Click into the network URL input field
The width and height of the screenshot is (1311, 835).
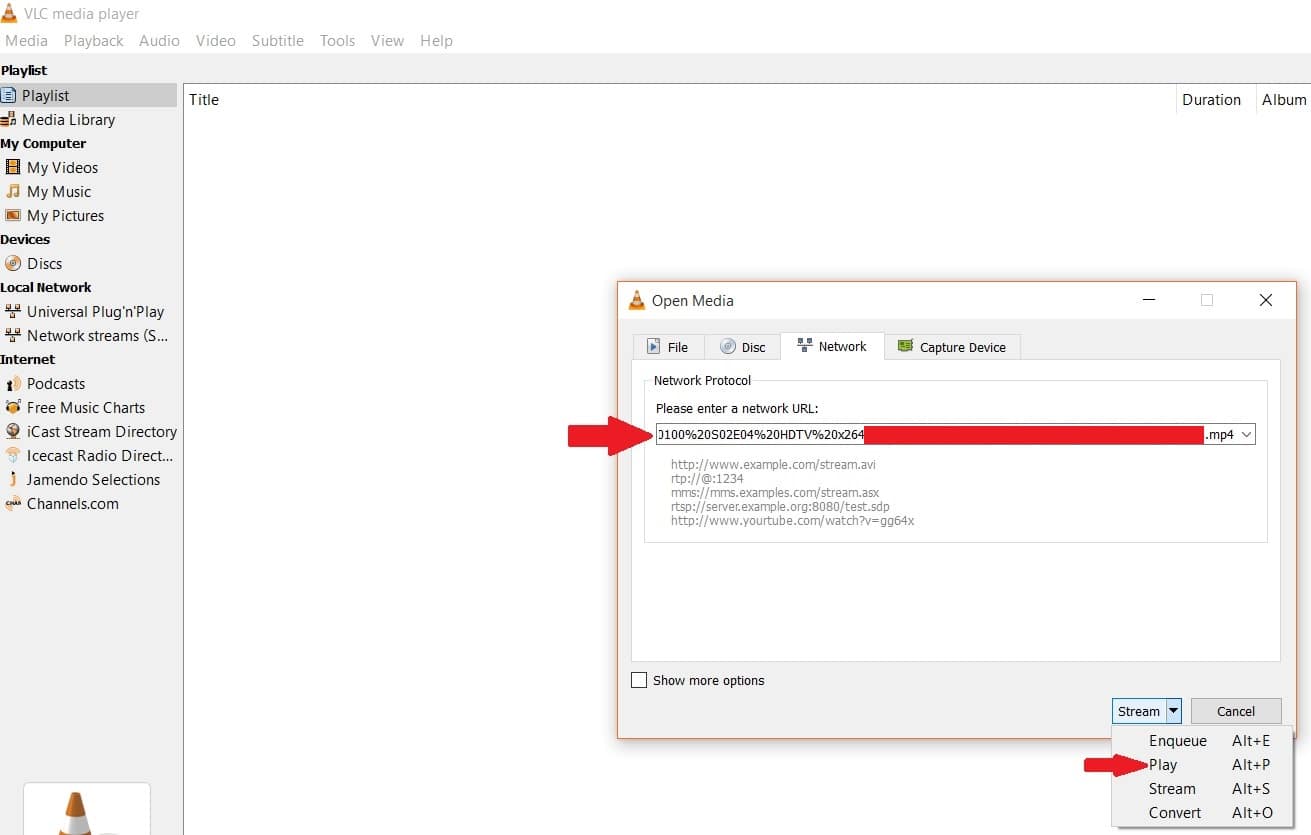(x=946, y=435)
